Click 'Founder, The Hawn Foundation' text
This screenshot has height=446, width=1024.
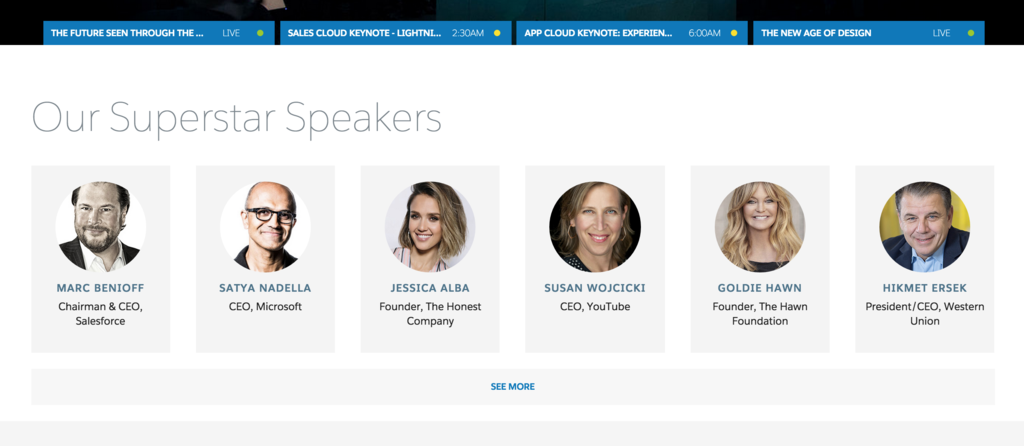click(x=760, y=313)
